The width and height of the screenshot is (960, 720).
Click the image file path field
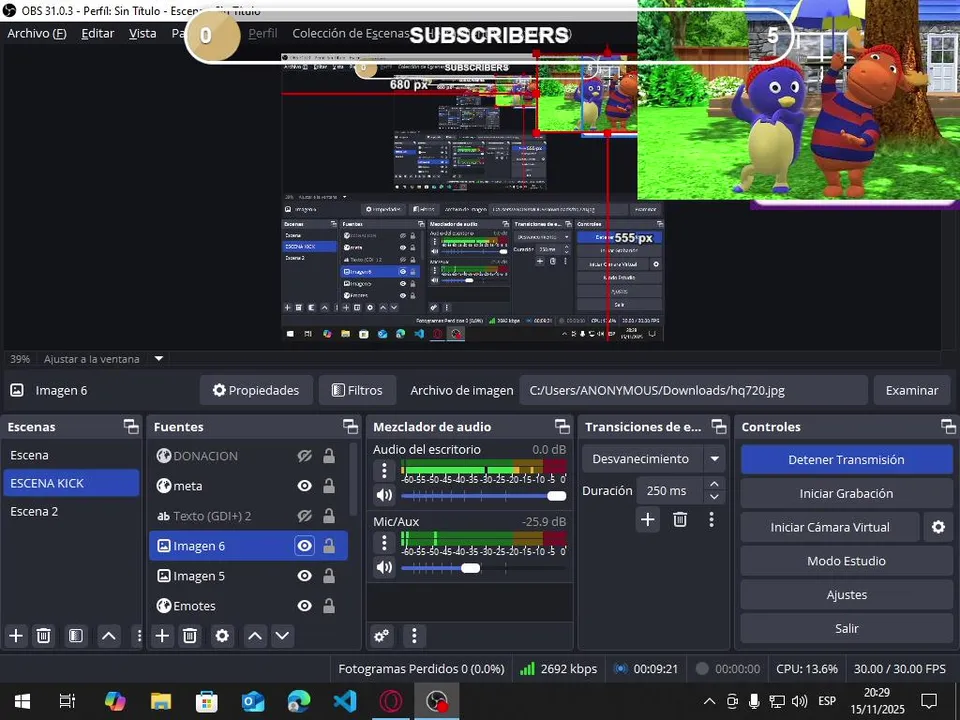click(x=693, y=390)
